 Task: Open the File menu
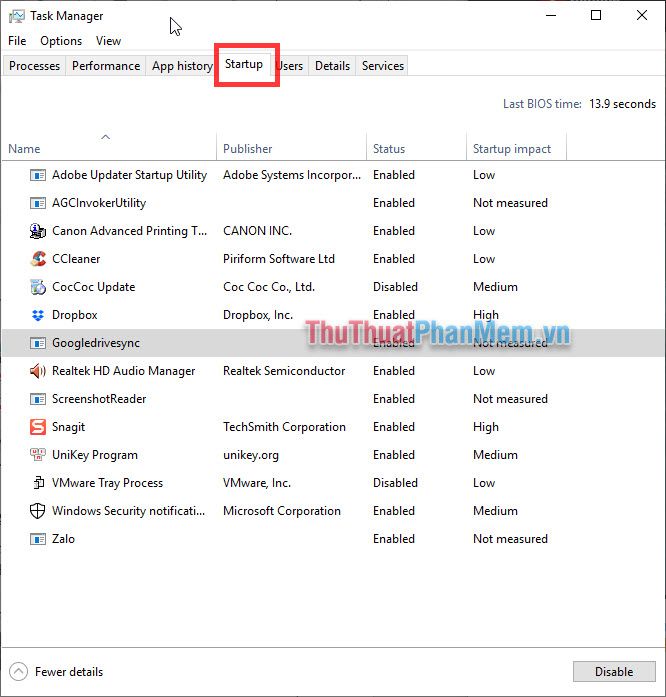point(17,41)
